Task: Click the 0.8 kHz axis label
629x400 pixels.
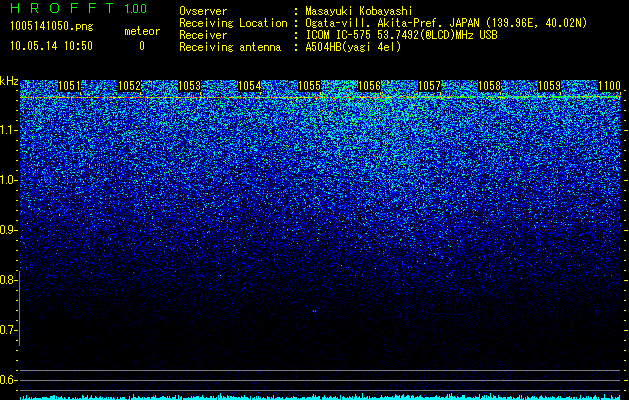Action: (7, 280)
